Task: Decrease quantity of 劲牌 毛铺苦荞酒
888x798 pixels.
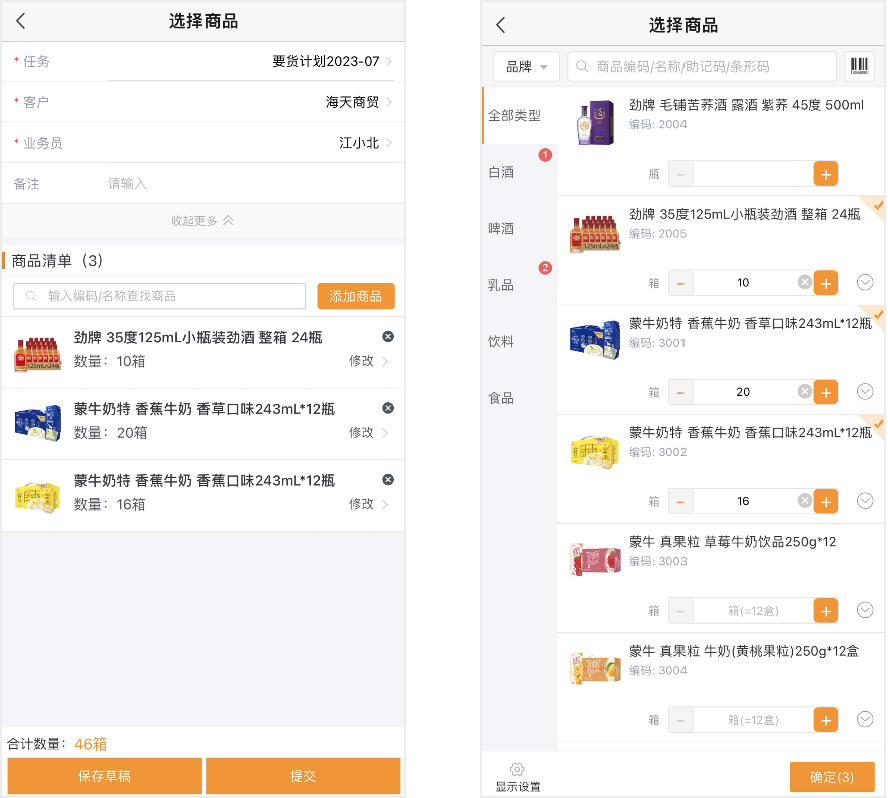Action: click(x=681, y=174)
